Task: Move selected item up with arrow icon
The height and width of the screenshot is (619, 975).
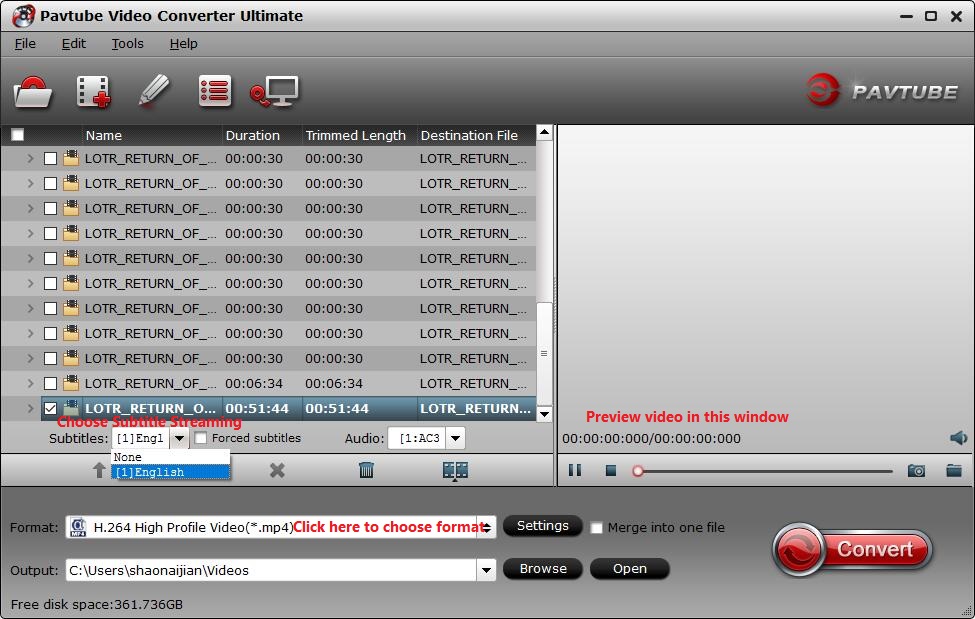Action: 99,470
